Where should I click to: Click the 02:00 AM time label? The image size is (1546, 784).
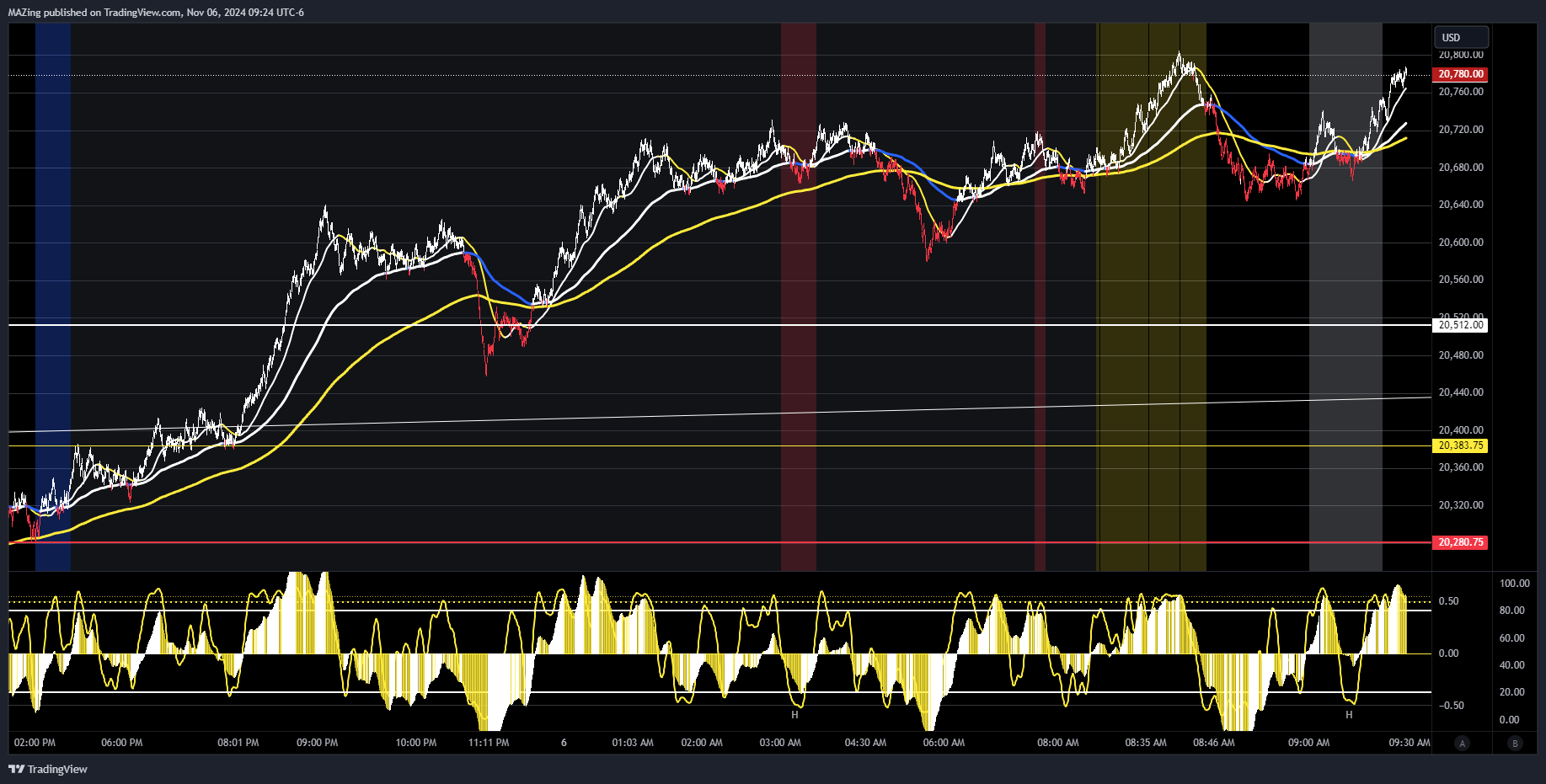click(x=702, y=743)
